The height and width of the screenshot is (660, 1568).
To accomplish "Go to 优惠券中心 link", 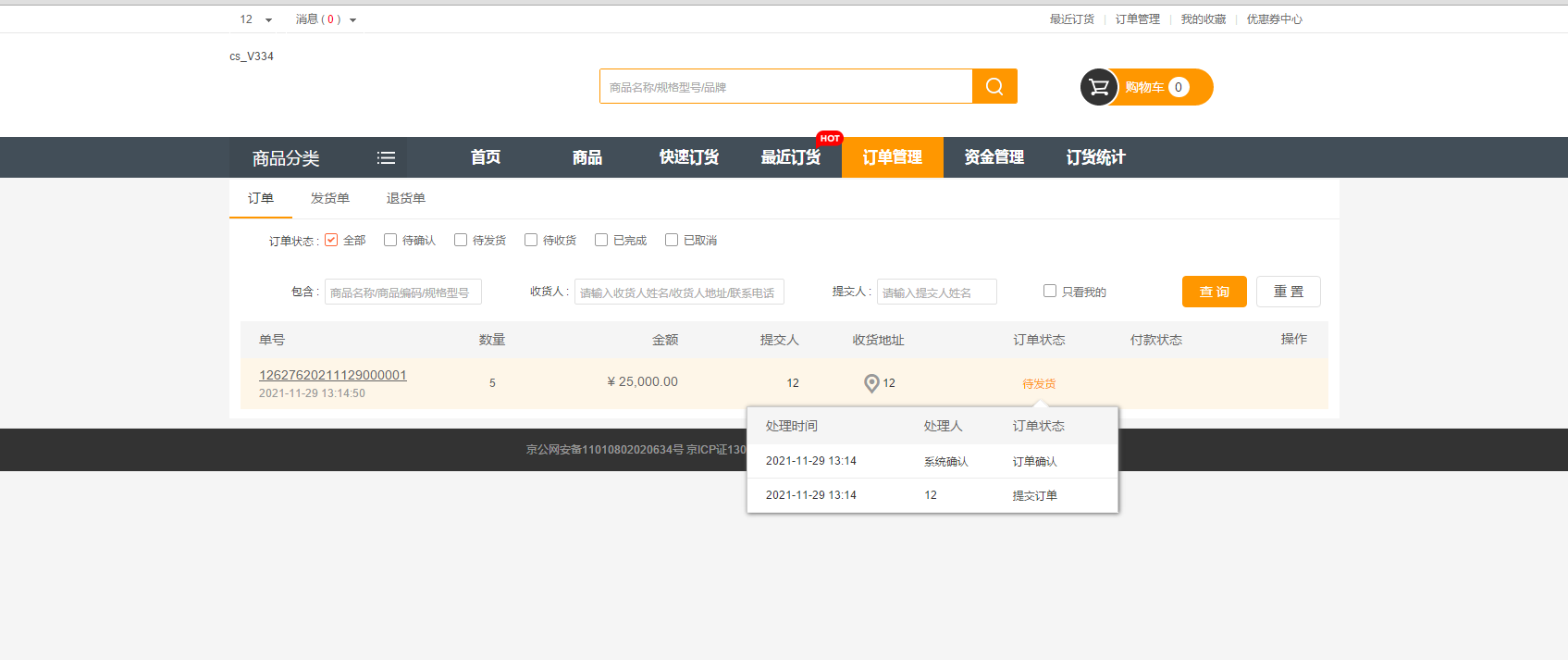I will tap(1275, 19).
